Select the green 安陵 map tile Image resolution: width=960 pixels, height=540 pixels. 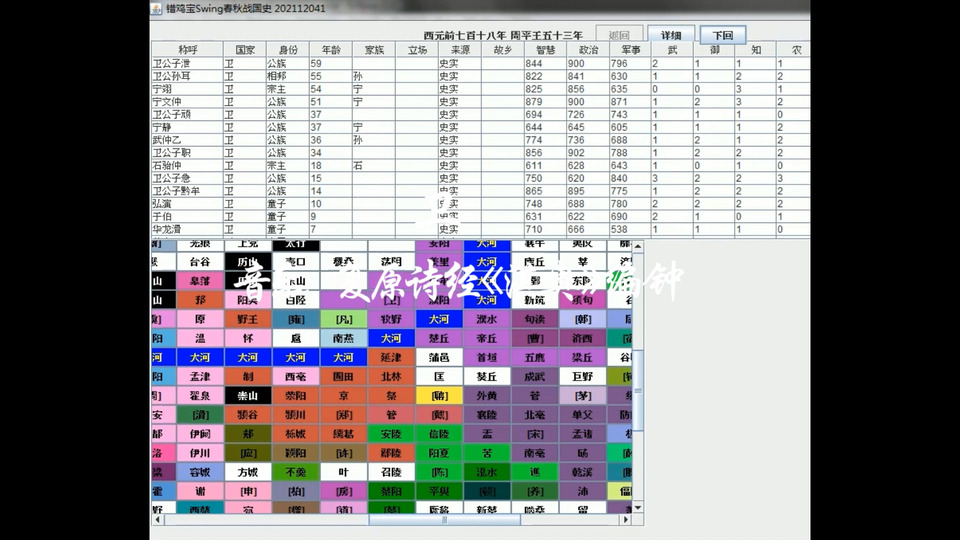coord(391,433)
